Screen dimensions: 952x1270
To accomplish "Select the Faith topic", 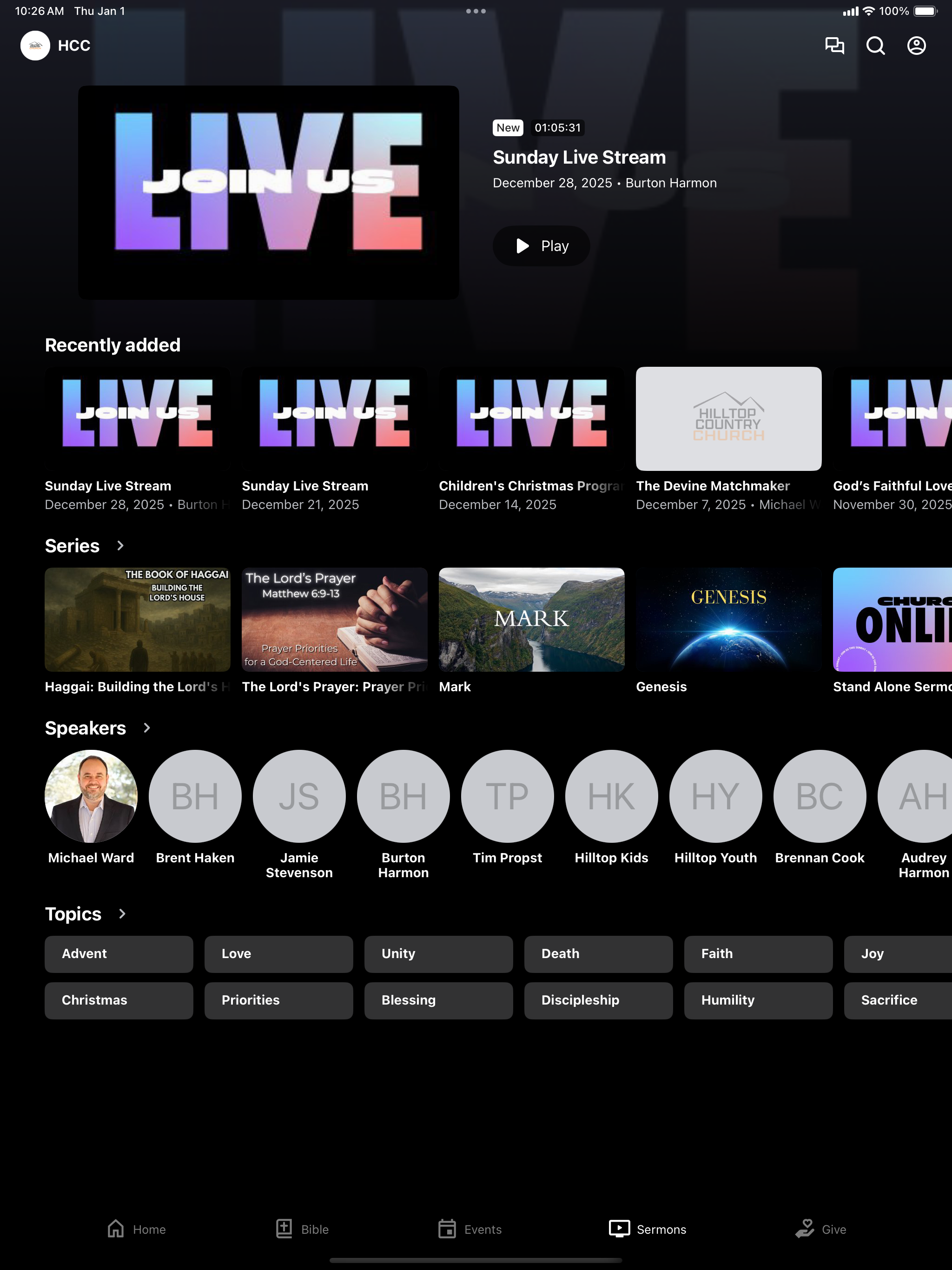I will click(759, 953).
